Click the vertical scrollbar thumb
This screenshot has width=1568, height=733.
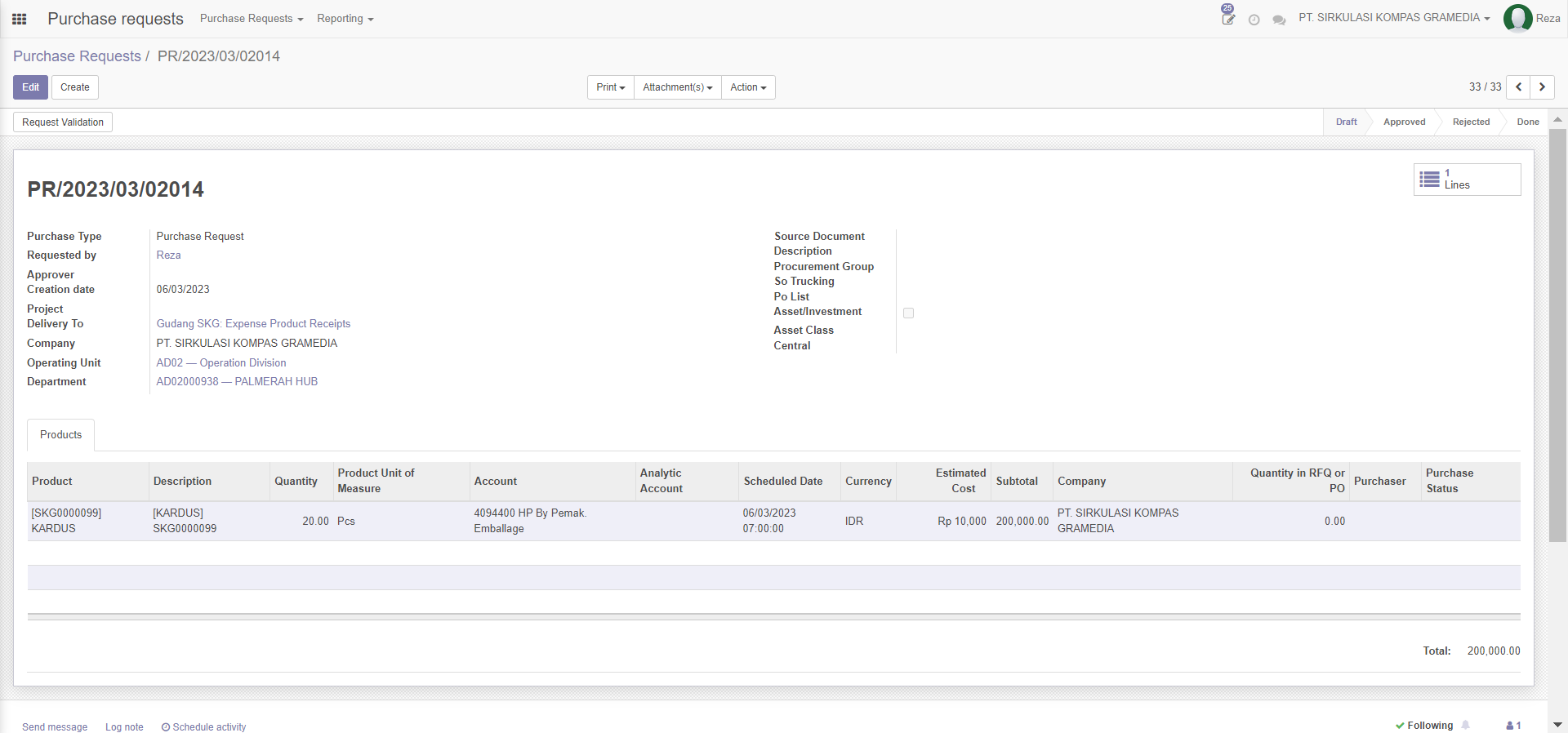coord(1557,335)
